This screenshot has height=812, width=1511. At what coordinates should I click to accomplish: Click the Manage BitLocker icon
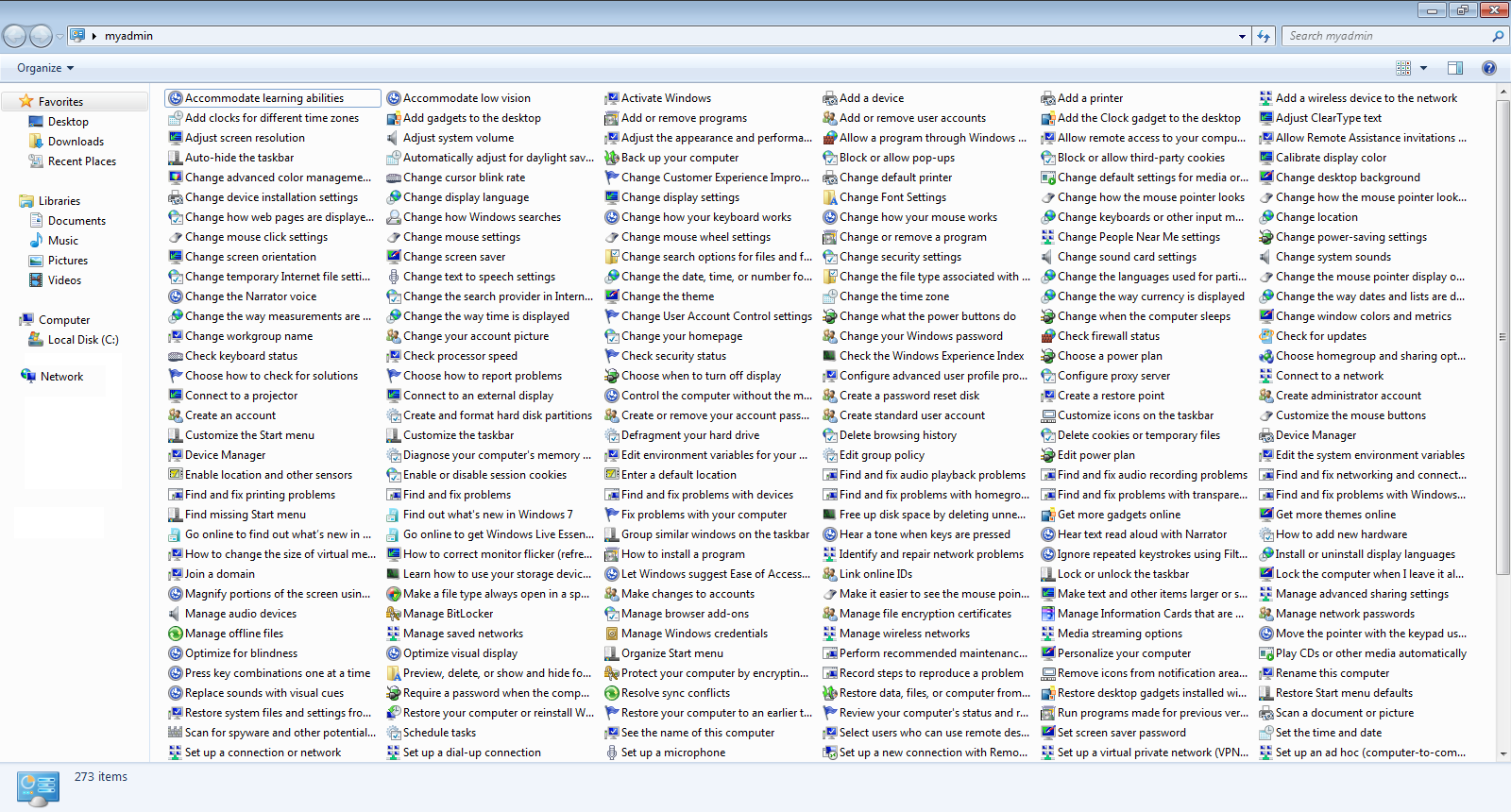pos(394,614)
